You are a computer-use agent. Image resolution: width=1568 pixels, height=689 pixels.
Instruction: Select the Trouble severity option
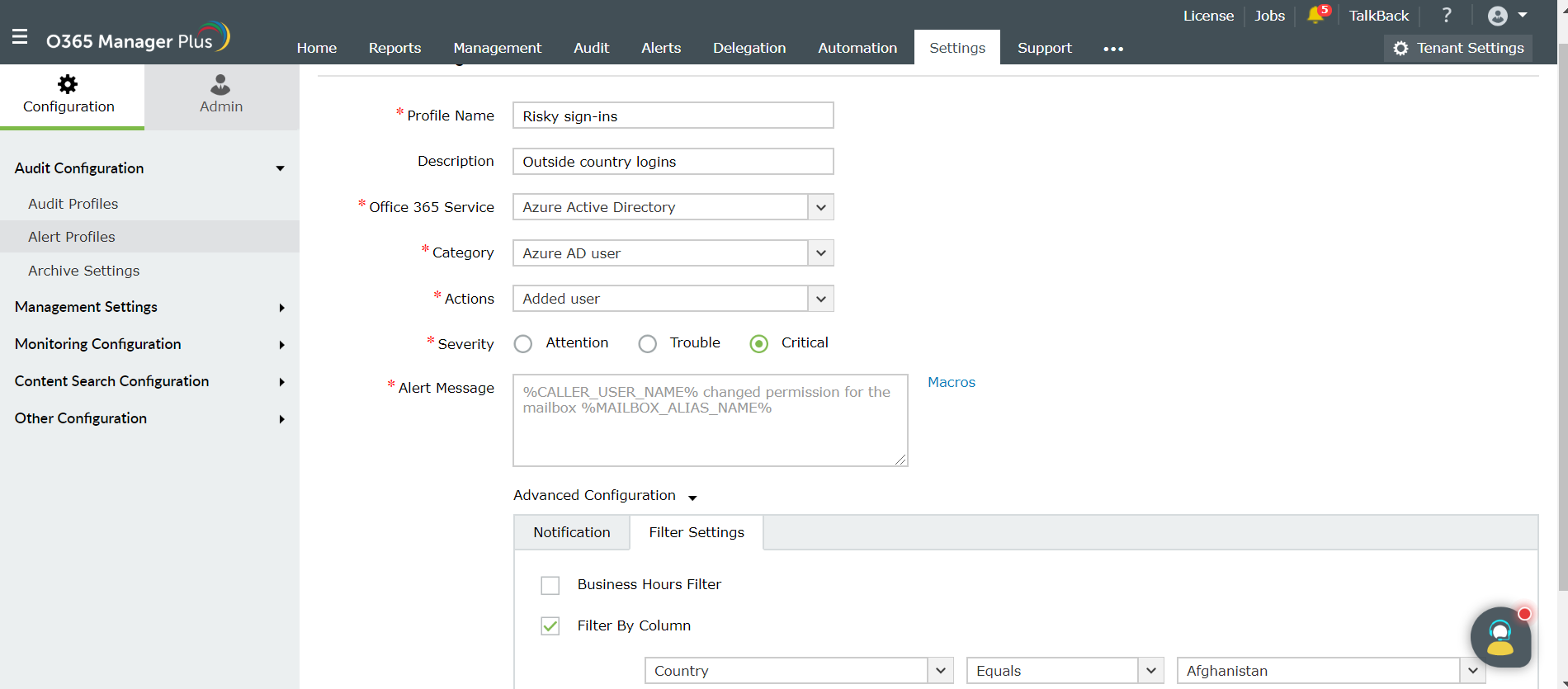[648, 344]
